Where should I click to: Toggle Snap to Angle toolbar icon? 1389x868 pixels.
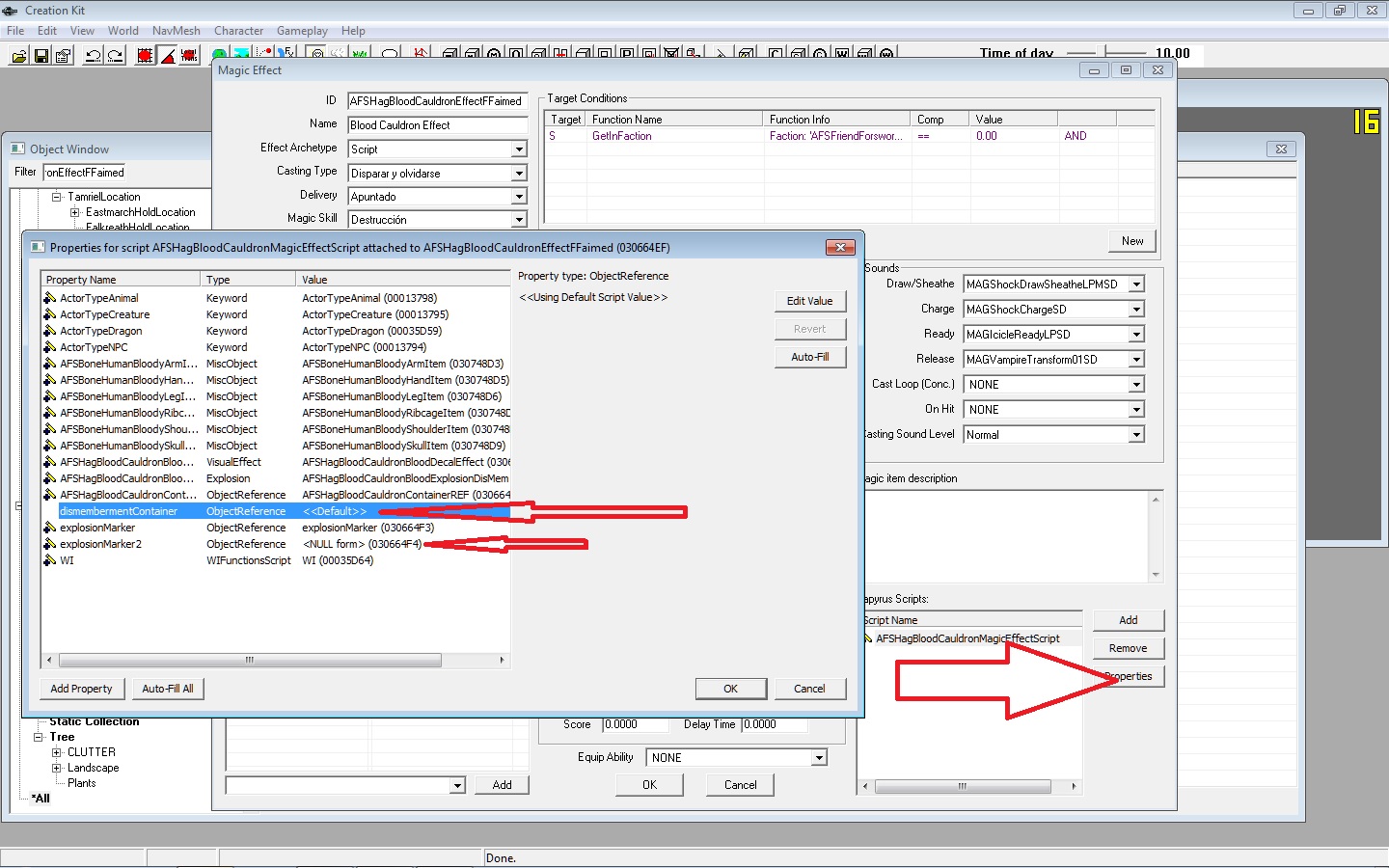[x=167, y=56]
